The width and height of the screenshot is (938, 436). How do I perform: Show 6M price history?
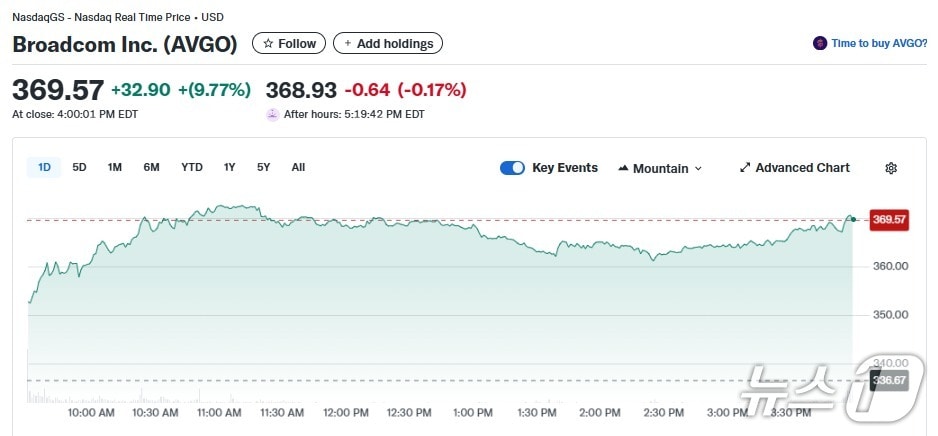151,167
